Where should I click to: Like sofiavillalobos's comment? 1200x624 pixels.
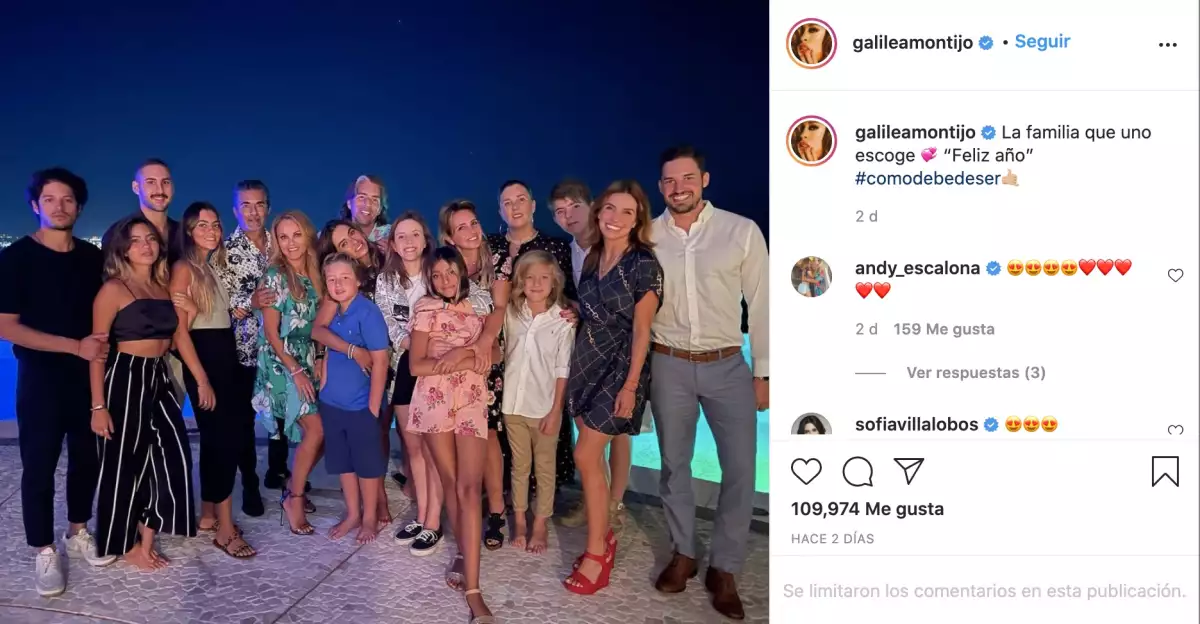coord(1175,431)
